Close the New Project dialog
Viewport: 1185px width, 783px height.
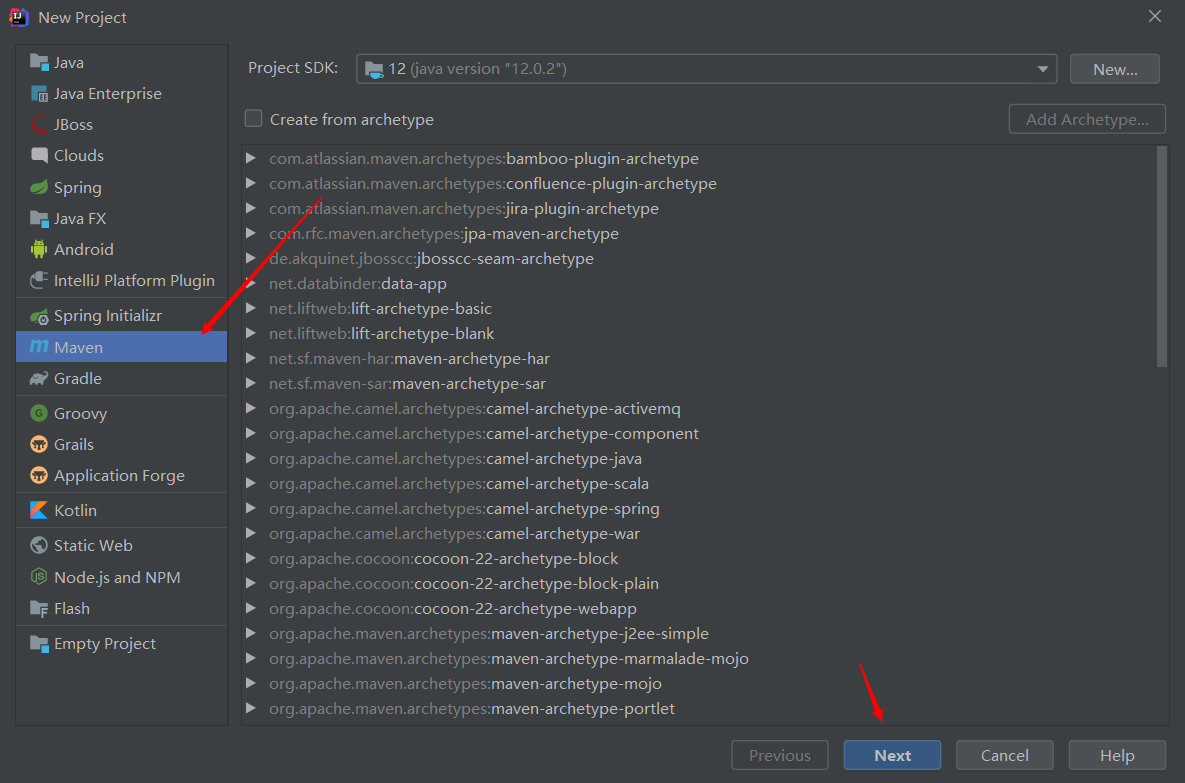(1155, 16)
